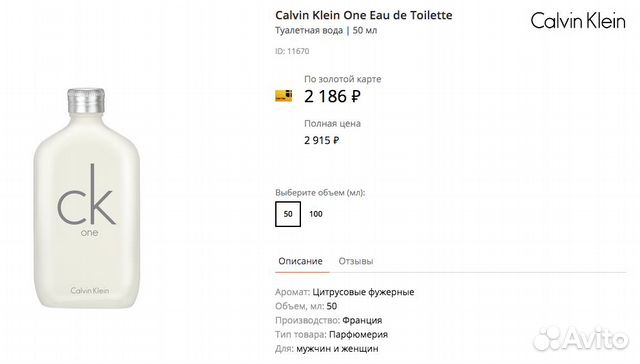
Task: Click the full price 2 915 ₽
Action: click(322, 140)
